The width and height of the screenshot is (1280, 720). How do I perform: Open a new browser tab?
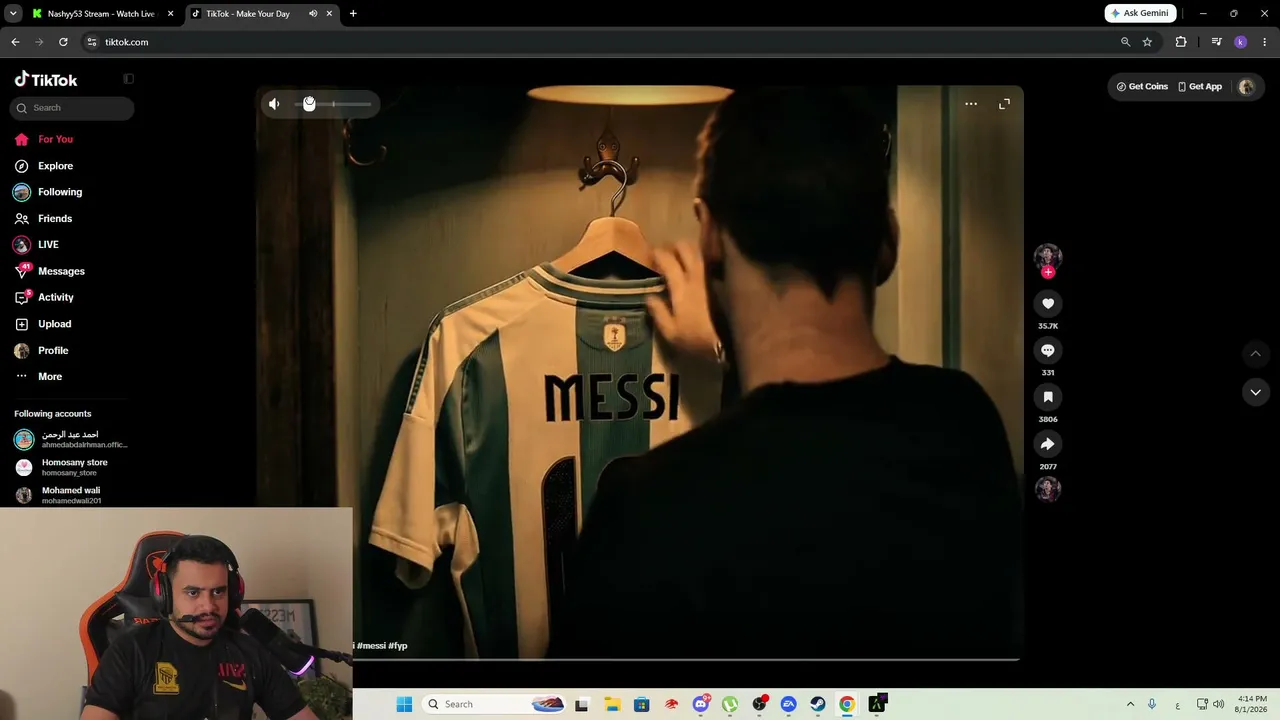[x=353, y=14]
